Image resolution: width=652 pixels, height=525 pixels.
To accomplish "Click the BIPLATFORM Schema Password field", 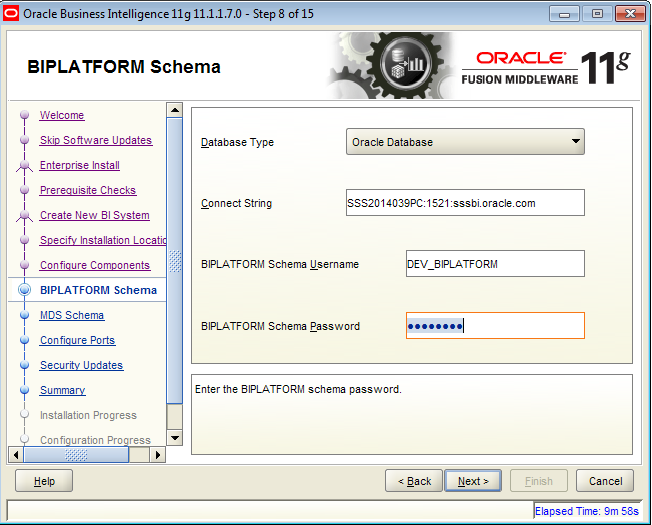I will coord(495,326).
